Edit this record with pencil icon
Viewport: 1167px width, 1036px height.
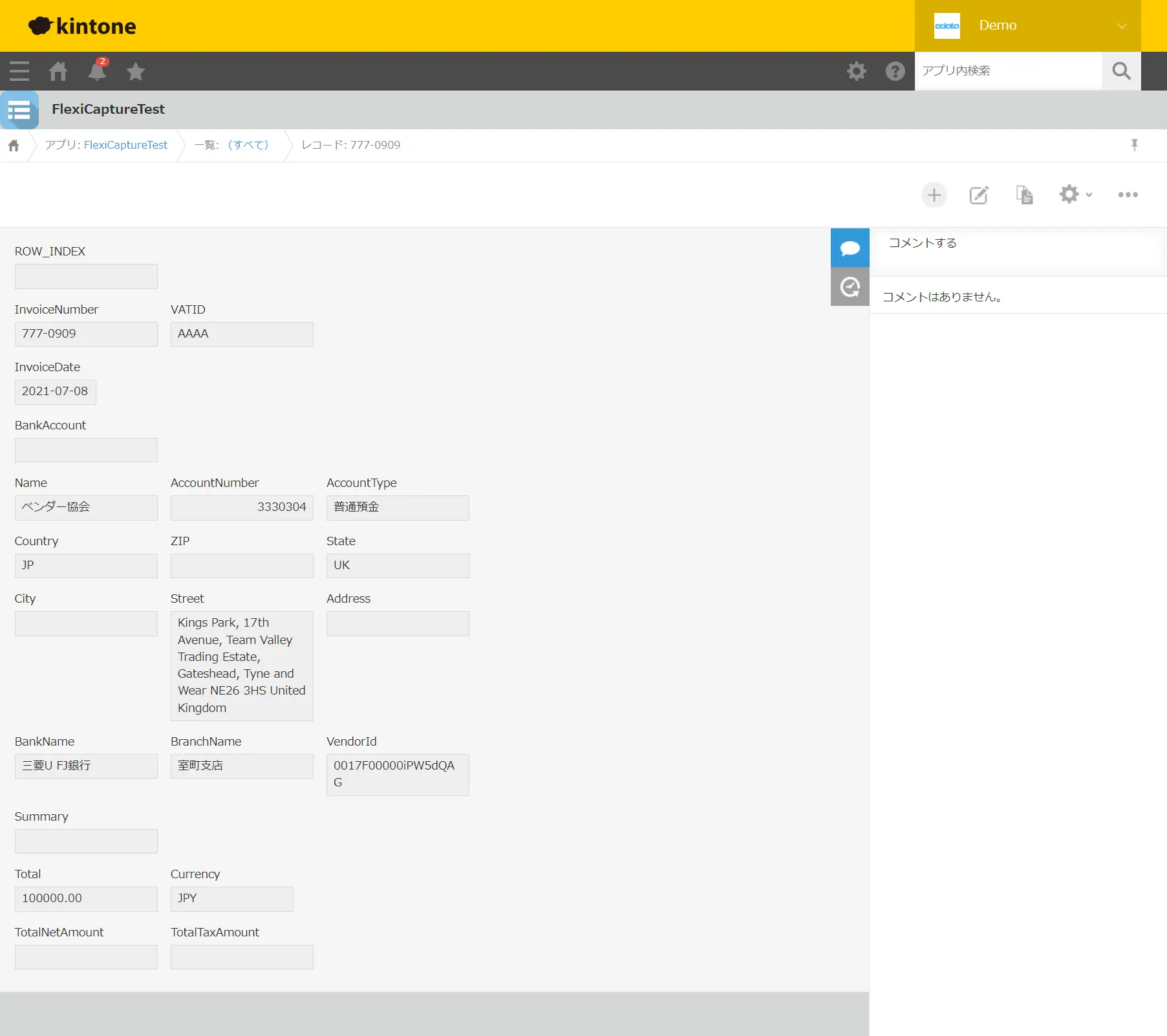tap(979, 195)
